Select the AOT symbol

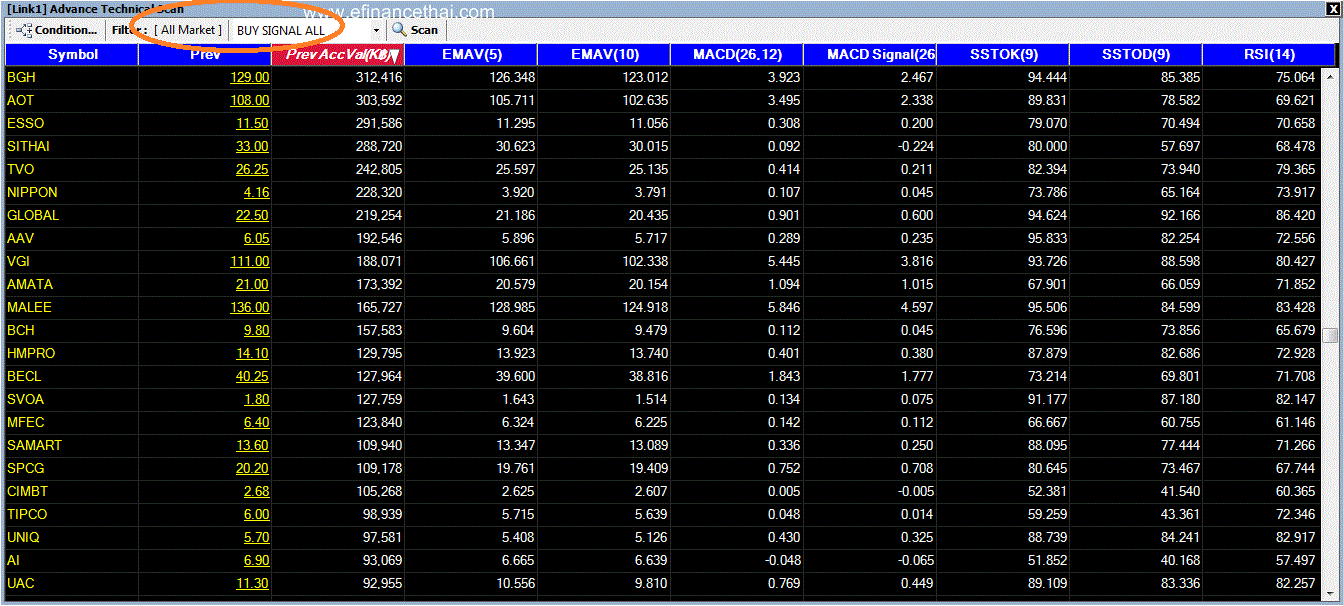click(20, 100)
